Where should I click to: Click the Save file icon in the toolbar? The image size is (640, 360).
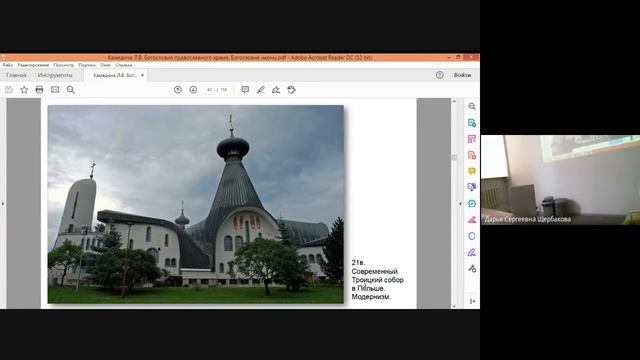tap(9, 90)
